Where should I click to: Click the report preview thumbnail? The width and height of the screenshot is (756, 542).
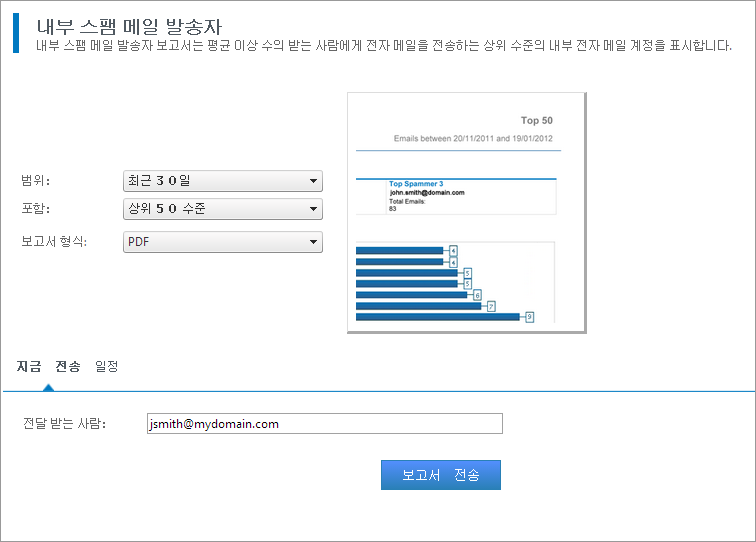tap(466, 212)
